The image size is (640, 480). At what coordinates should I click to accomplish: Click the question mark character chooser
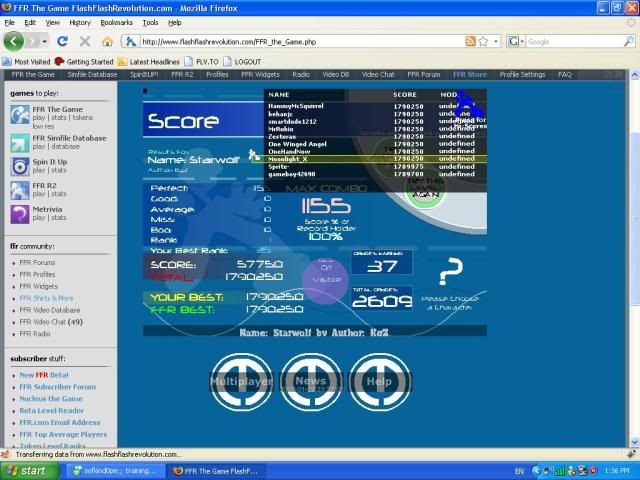click(452, 272)
